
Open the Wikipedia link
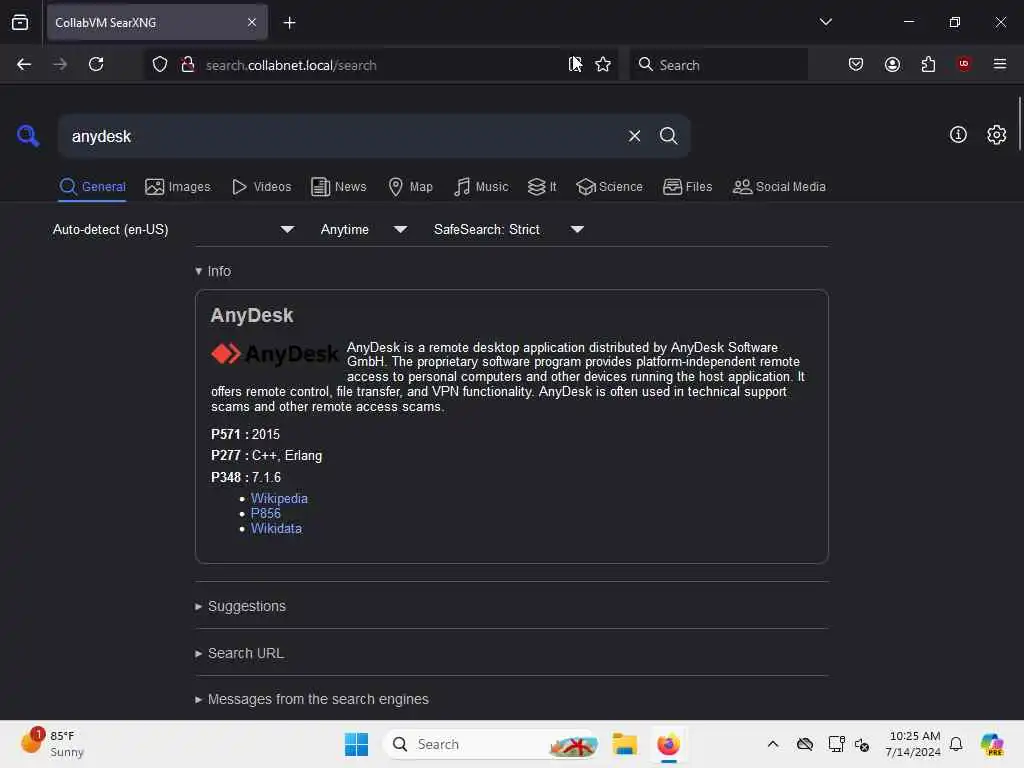[x=279, y=498]
